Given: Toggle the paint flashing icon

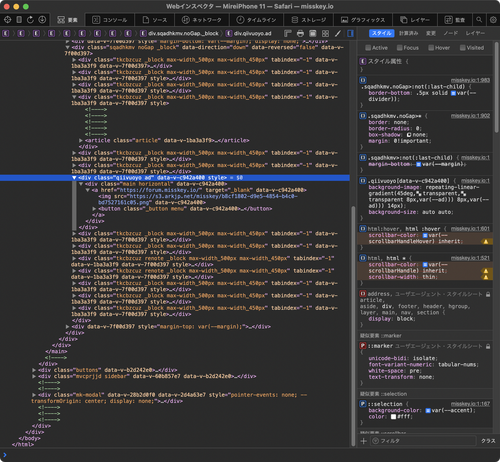Looking at the screenshot, I should tap(313, 33).
